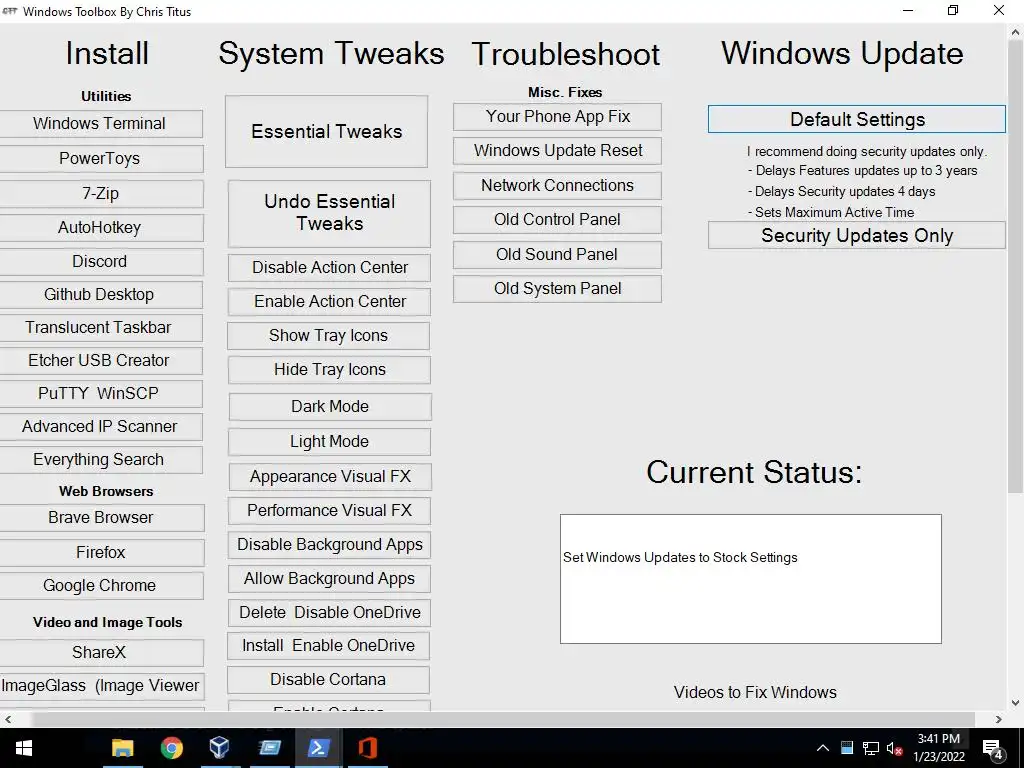Install Windows Terminal

point(99,123)
